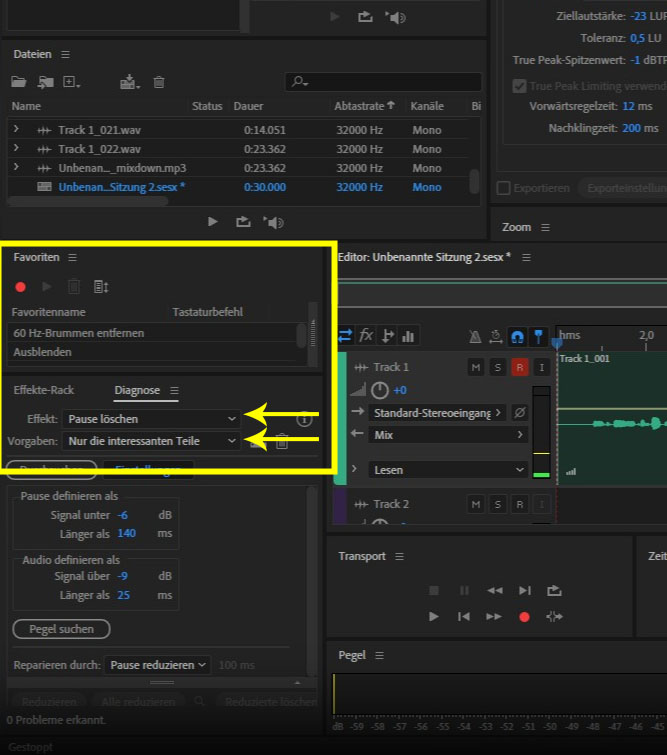Click the Pegel suchen button
667x755 pixels.
[x=61, y=629]
